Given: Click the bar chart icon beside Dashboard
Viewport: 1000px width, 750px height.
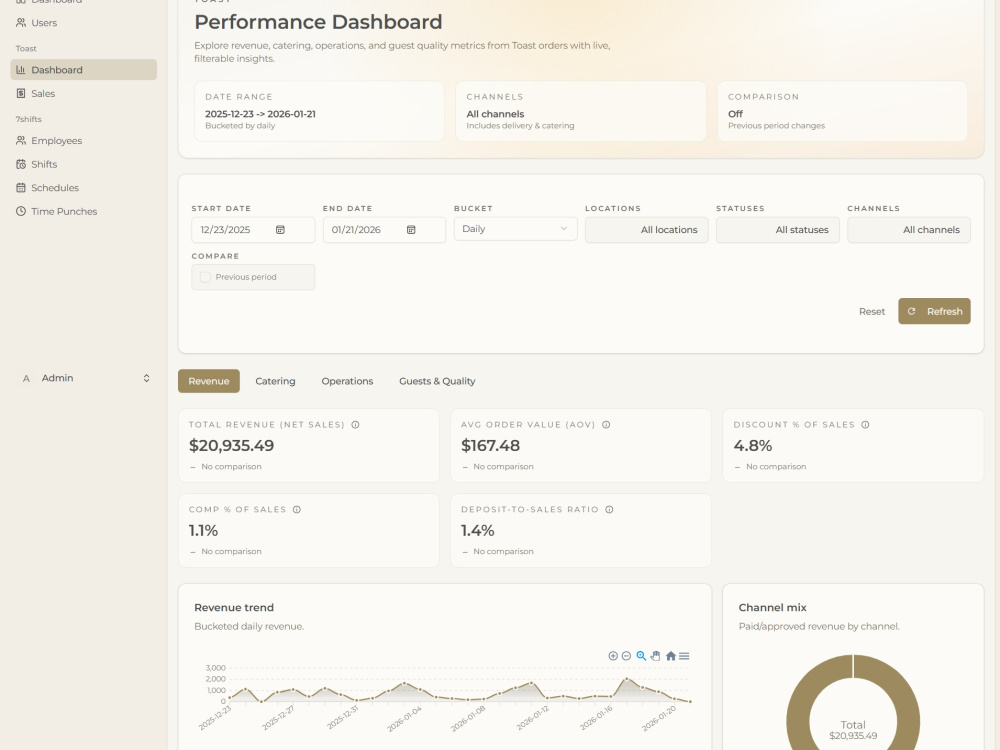Looking at the screenshot, I should pos(21,70).
